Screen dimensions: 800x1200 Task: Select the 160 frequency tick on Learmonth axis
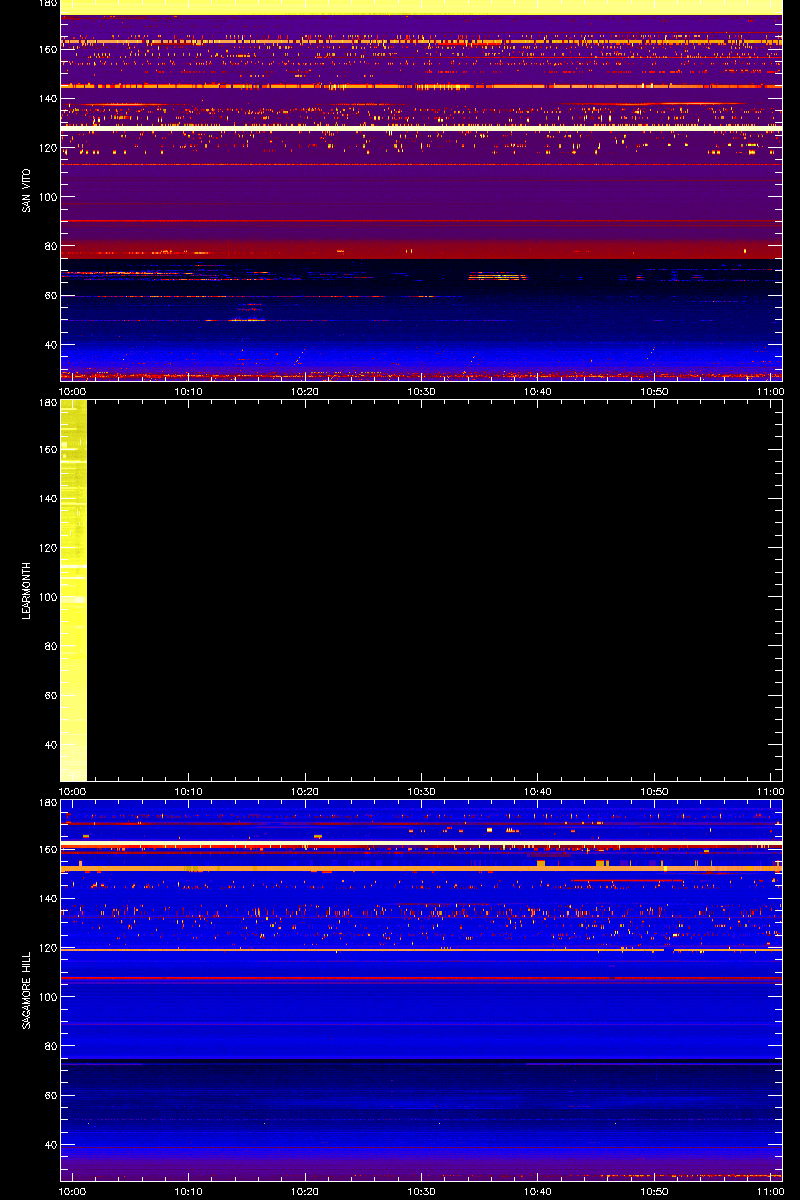46,450
